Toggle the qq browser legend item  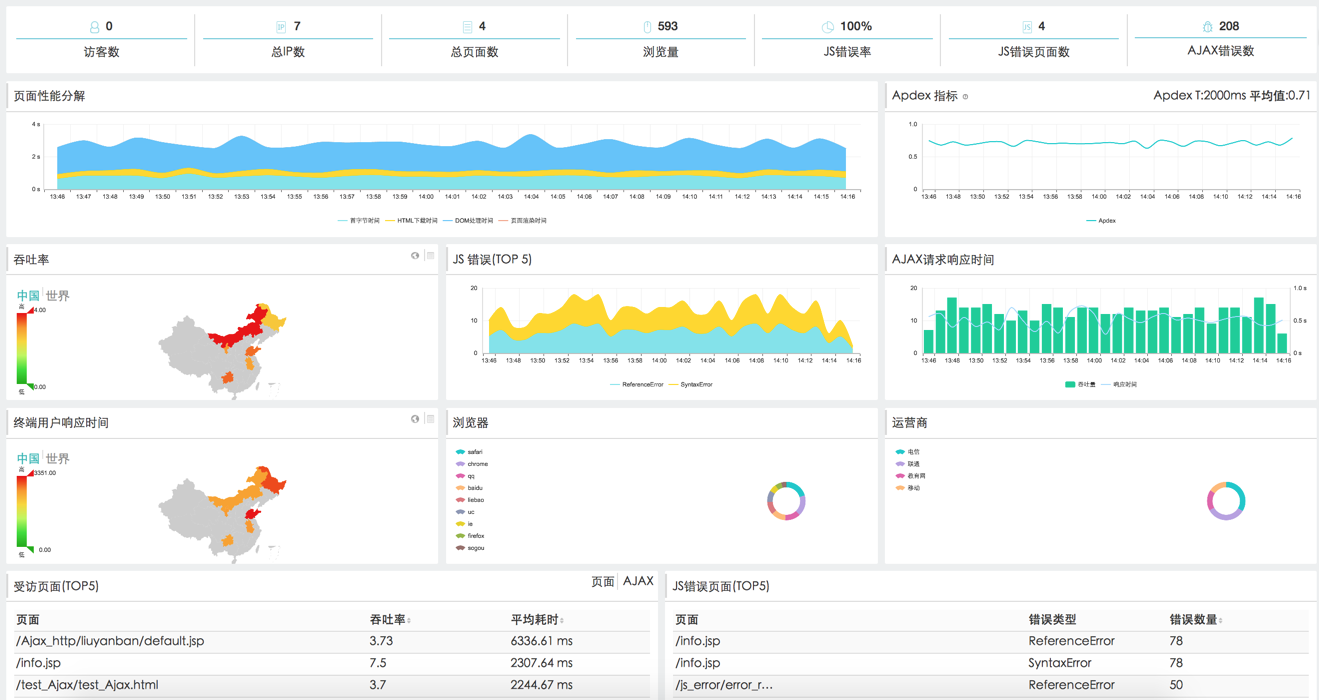[466, 476]
